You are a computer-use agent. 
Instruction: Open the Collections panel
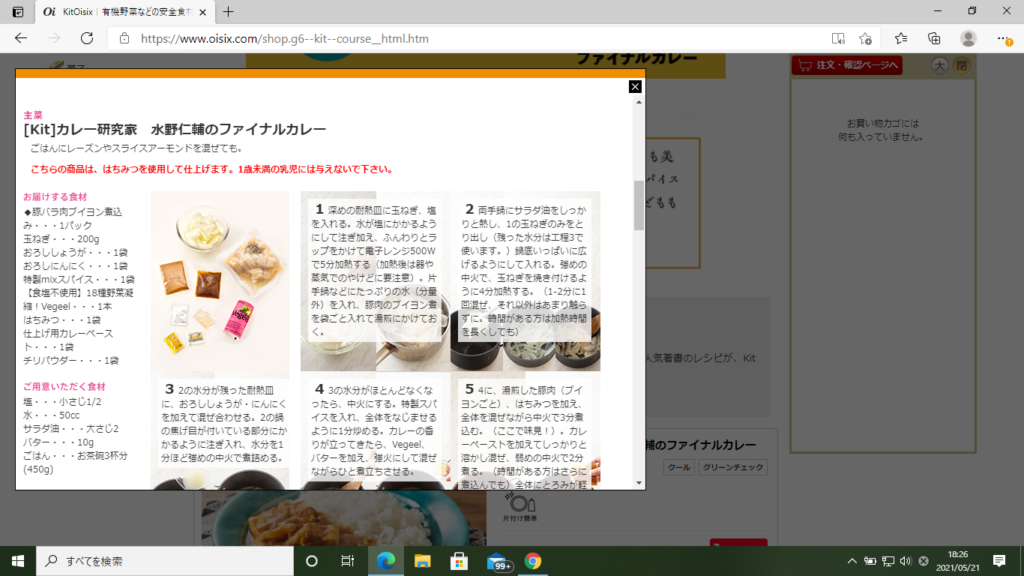935,39
